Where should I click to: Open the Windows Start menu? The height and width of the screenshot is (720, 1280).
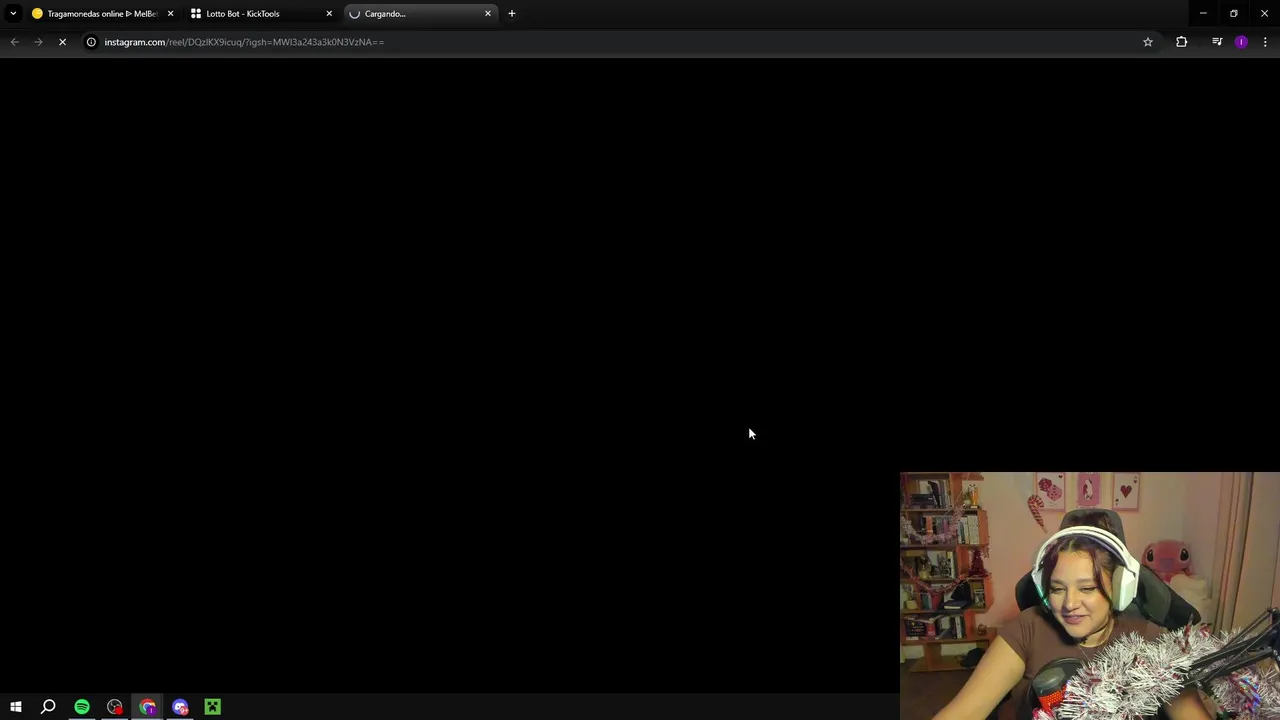16,707
